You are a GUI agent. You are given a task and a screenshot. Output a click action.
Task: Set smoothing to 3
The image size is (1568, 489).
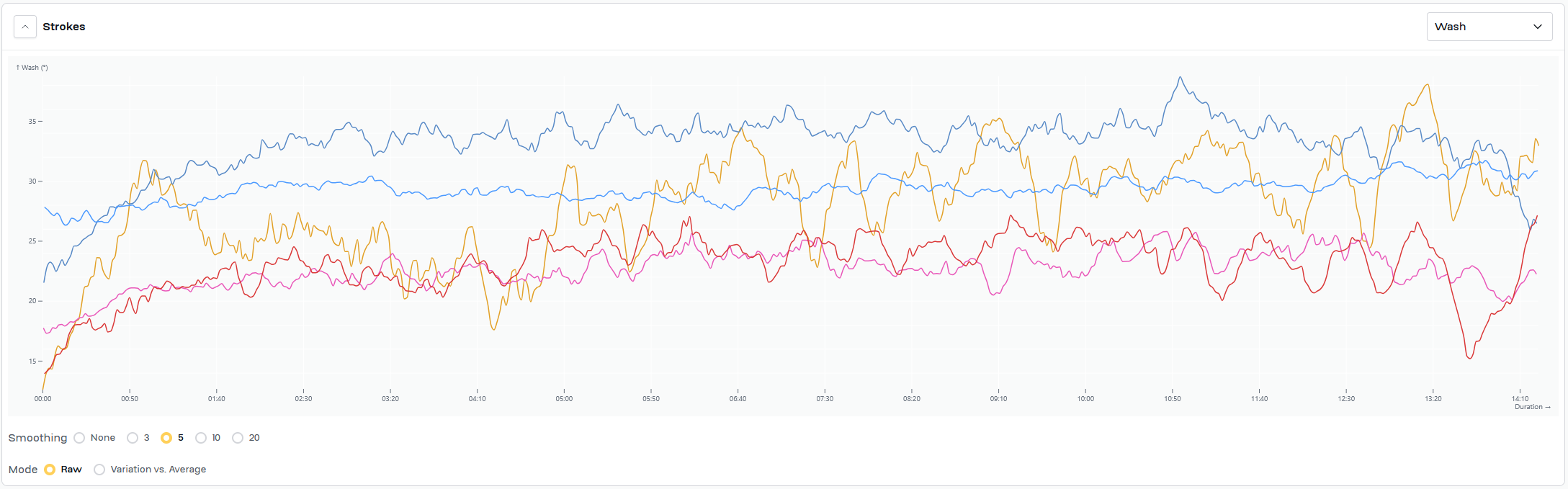click(x=133, y=438)
